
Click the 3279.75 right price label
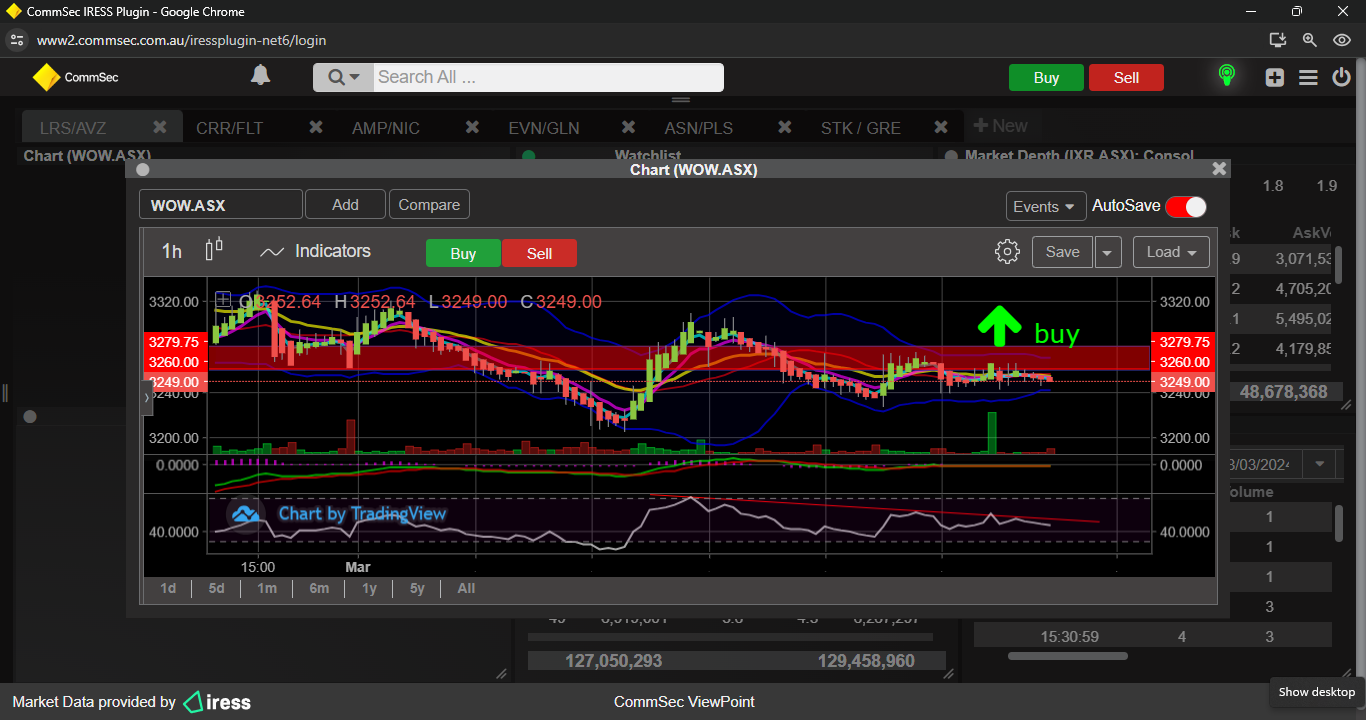[x=1183, y=342]
